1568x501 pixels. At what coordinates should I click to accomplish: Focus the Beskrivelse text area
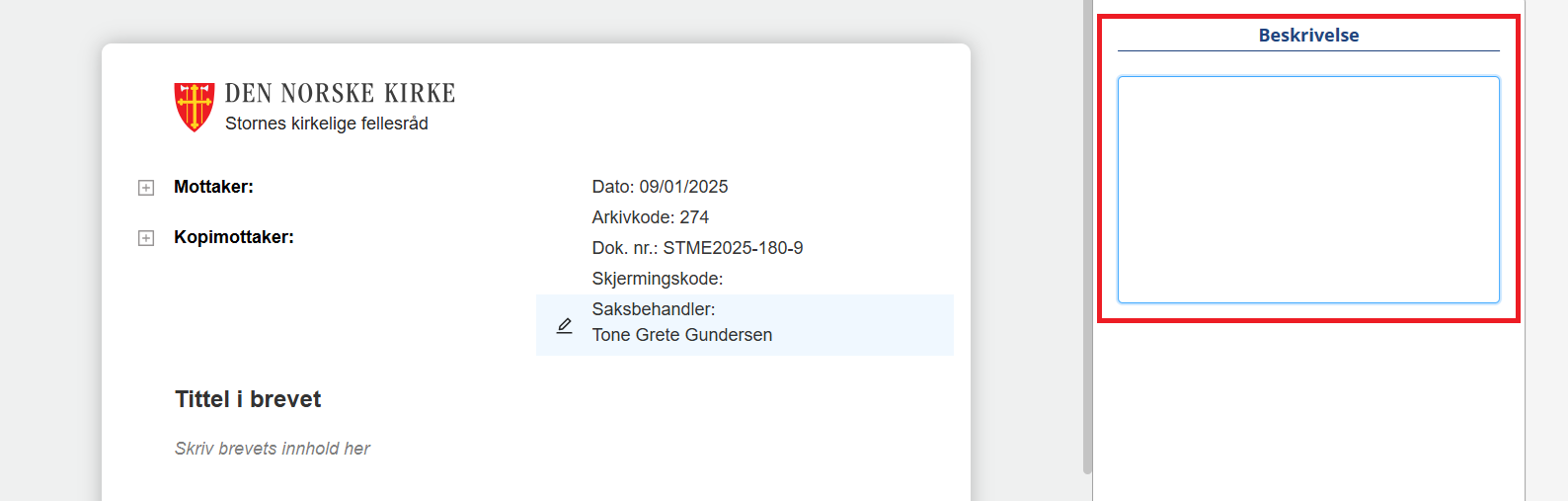1308,190
